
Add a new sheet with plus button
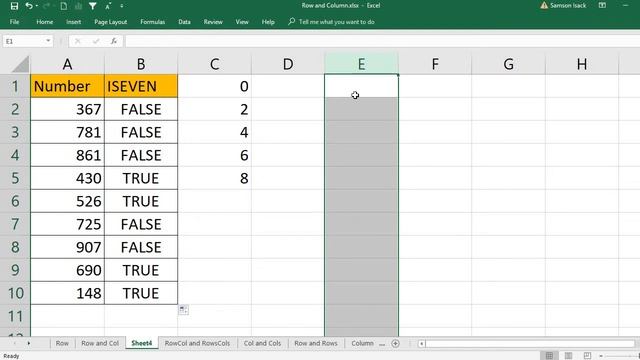pyautogui.click(x=395, y=344)
